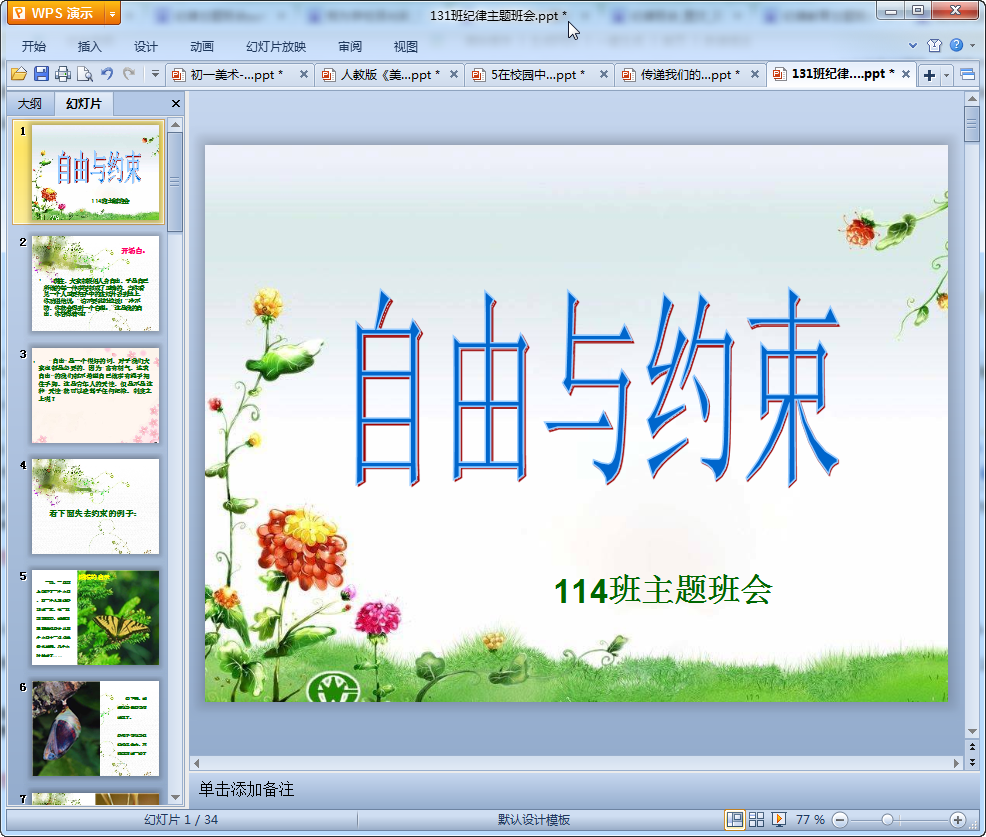Viewport: 986px width, 837px height.
Task: Click the Open folder icon in toolbar
Action: [19, 74]
